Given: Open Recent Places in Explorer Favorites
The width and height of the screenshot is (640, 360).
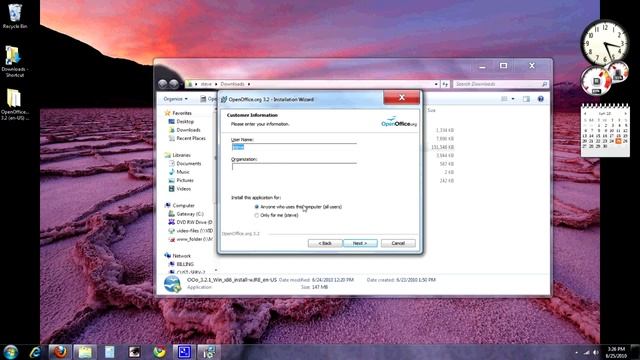Looking at the screenshot, I should 191,138.
